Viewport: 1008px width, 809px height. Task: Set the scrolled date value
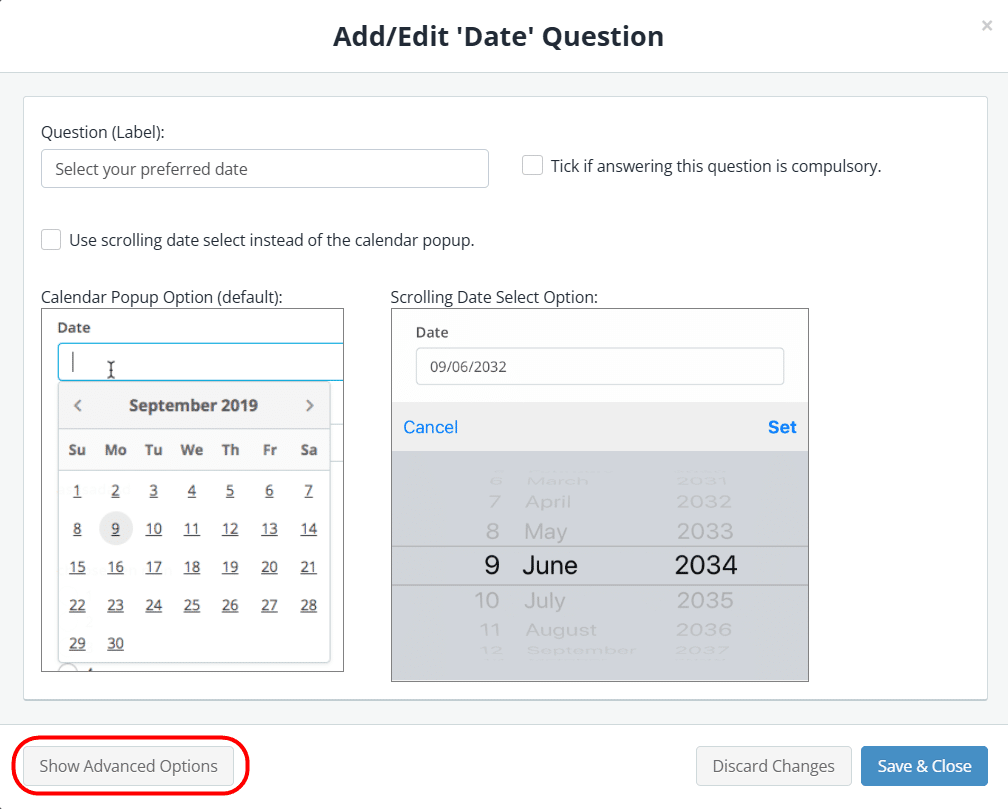point(782,426)
